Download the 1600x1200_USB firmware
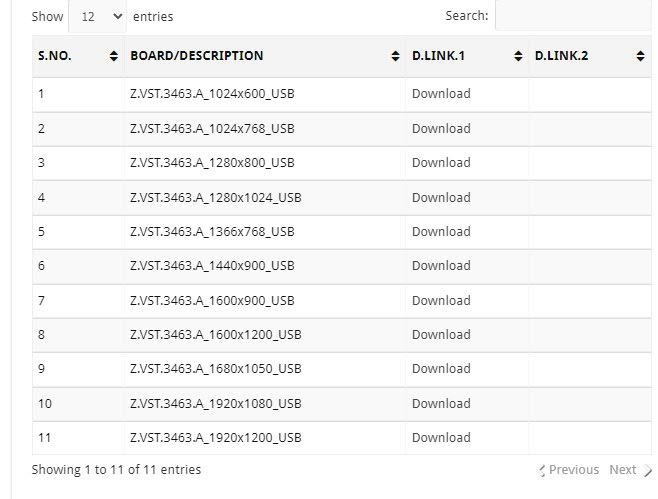Viewport: 658px width, 499px height. tap(441, 335)
